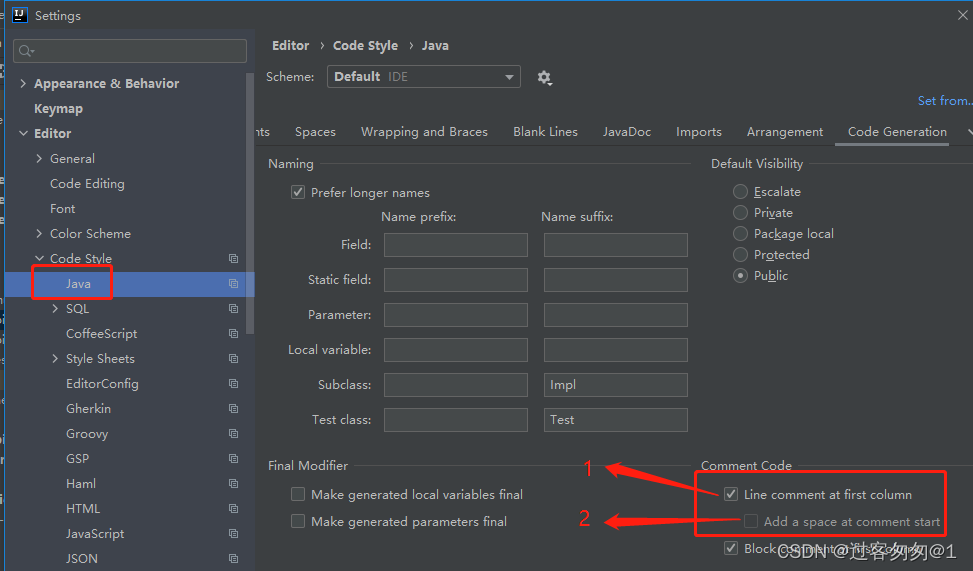
Task: Click the copy-scheme icon beside Code Style
Action: coord(233,258)
